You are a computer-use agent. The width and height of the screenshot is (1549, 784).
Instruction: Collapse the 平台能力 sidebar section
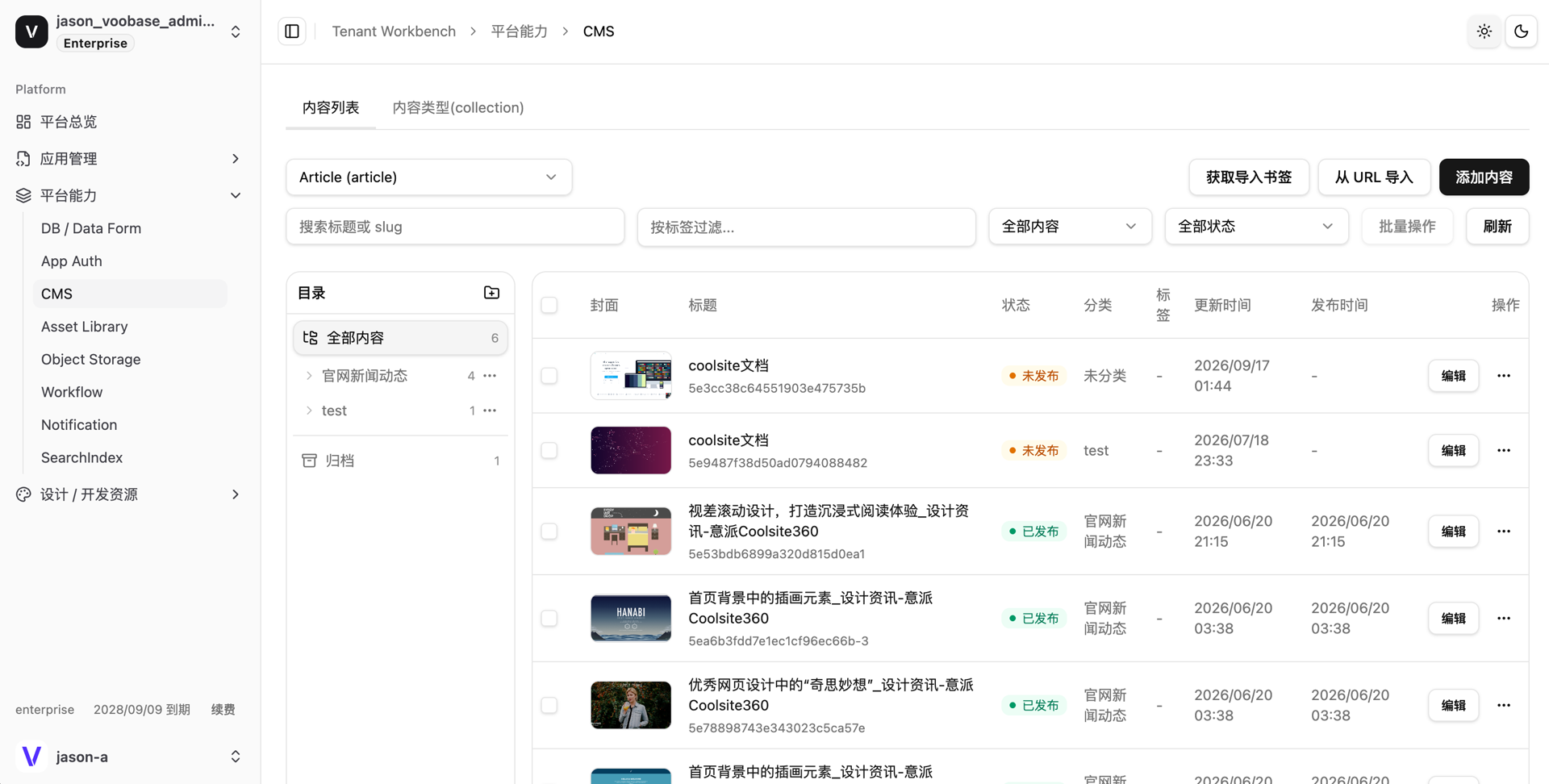pyautogui.click(x=236, y=195)
